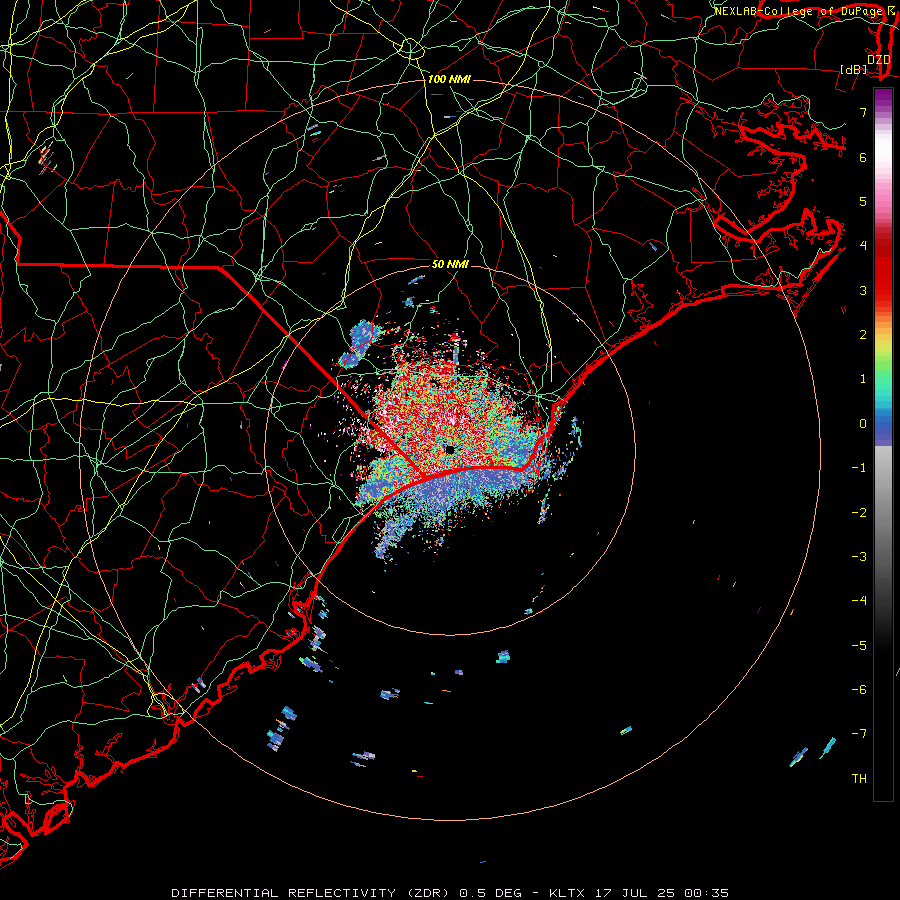900x900 pixels.
Task: Click the '100 NMI' range ring label
Action: 449,79
